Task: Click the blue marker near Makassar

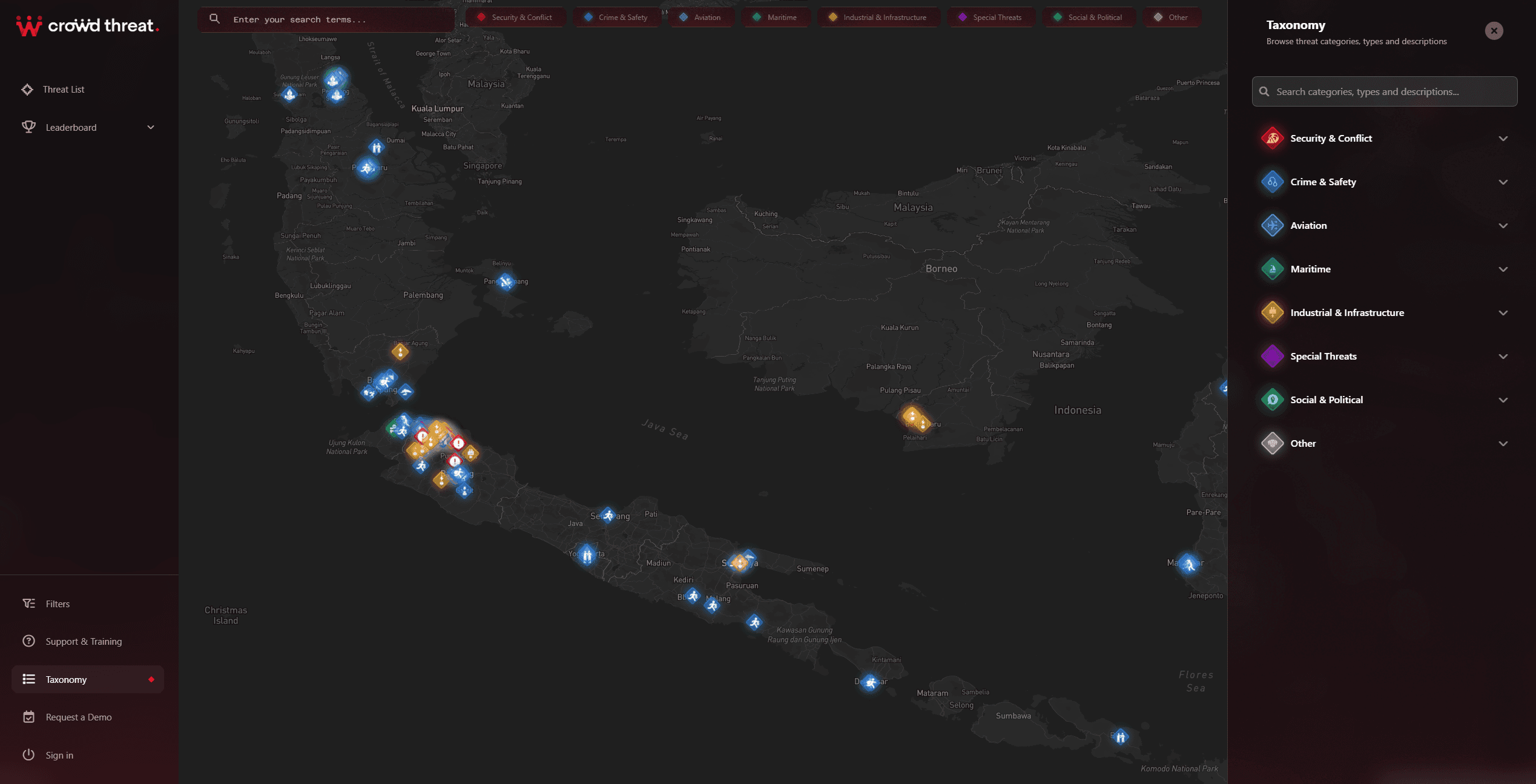Action: [x=1188, y=564]
